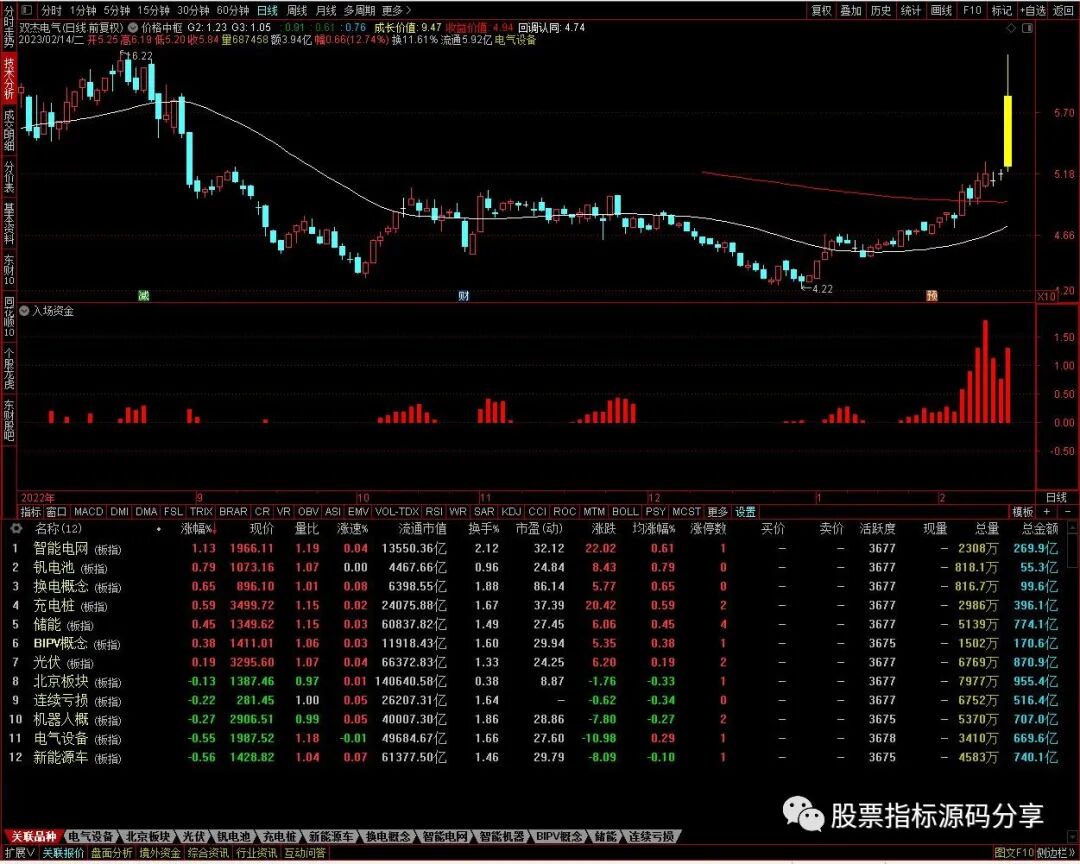This screenshot has height=864, width=1080.
Task: Click the 画线 drawing tool button
Action: [941, 10]
